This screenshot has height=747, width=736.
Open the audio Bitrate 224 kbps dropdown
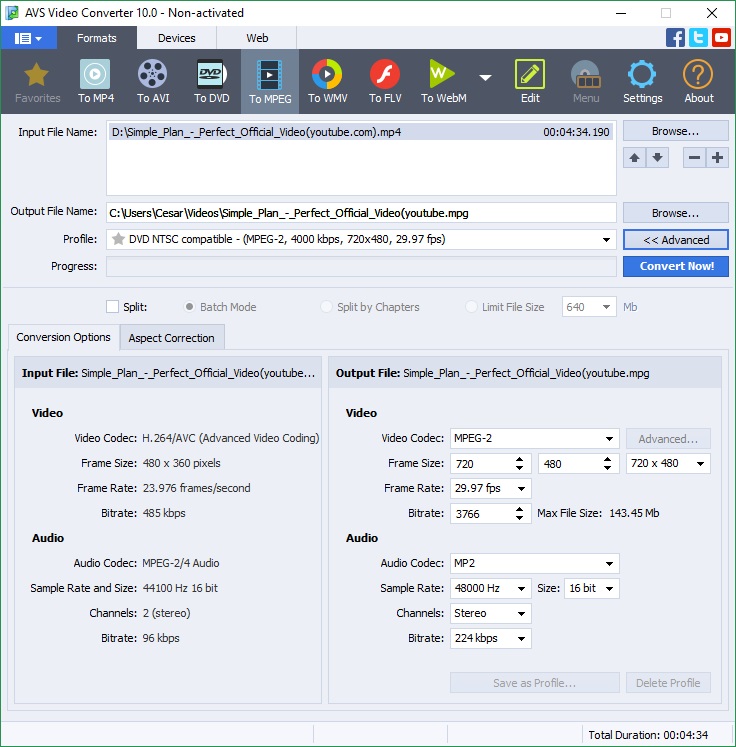521,639
